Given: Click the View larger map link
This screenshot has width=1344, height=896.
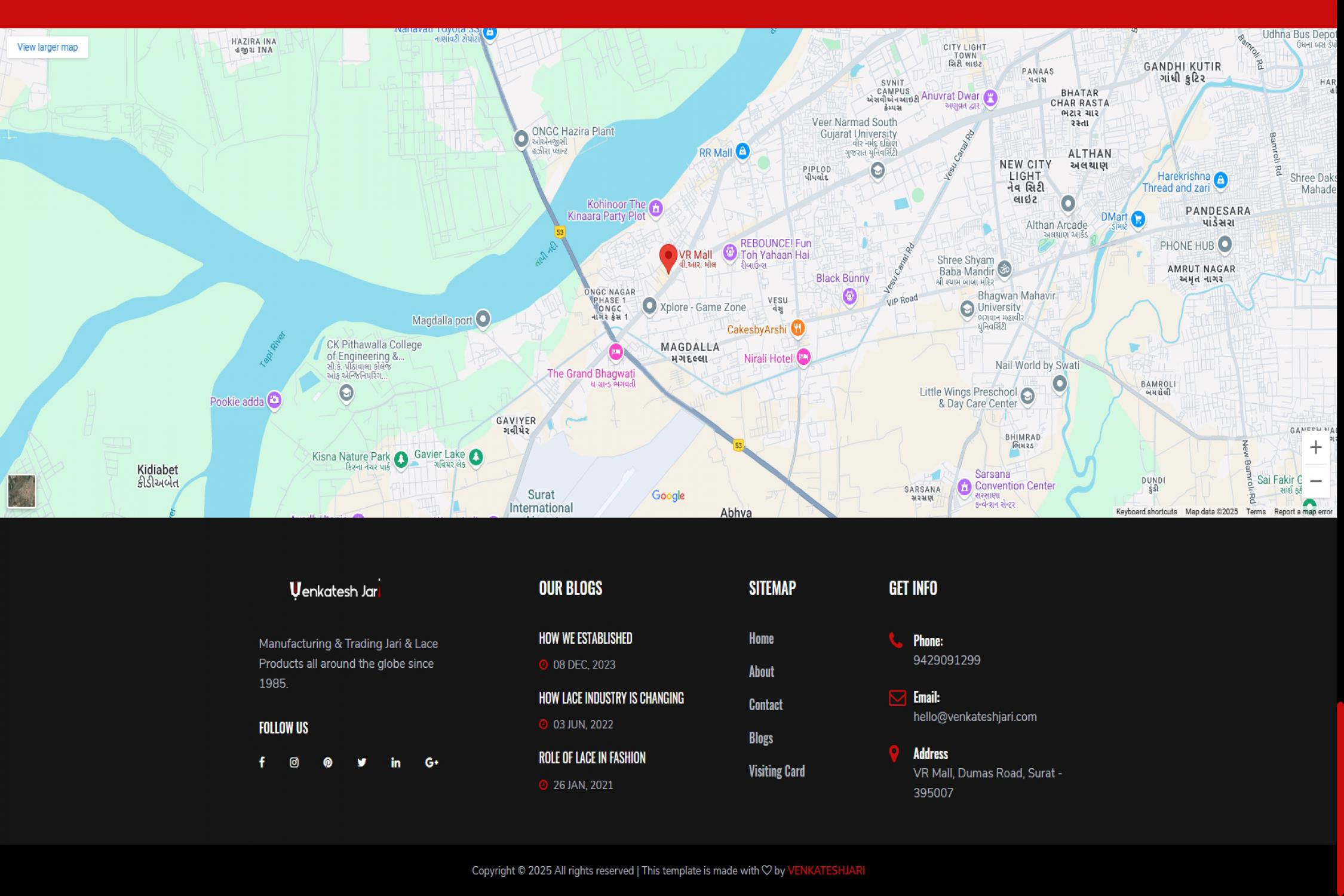Looking at the screenshot, I should pos(48,47).
